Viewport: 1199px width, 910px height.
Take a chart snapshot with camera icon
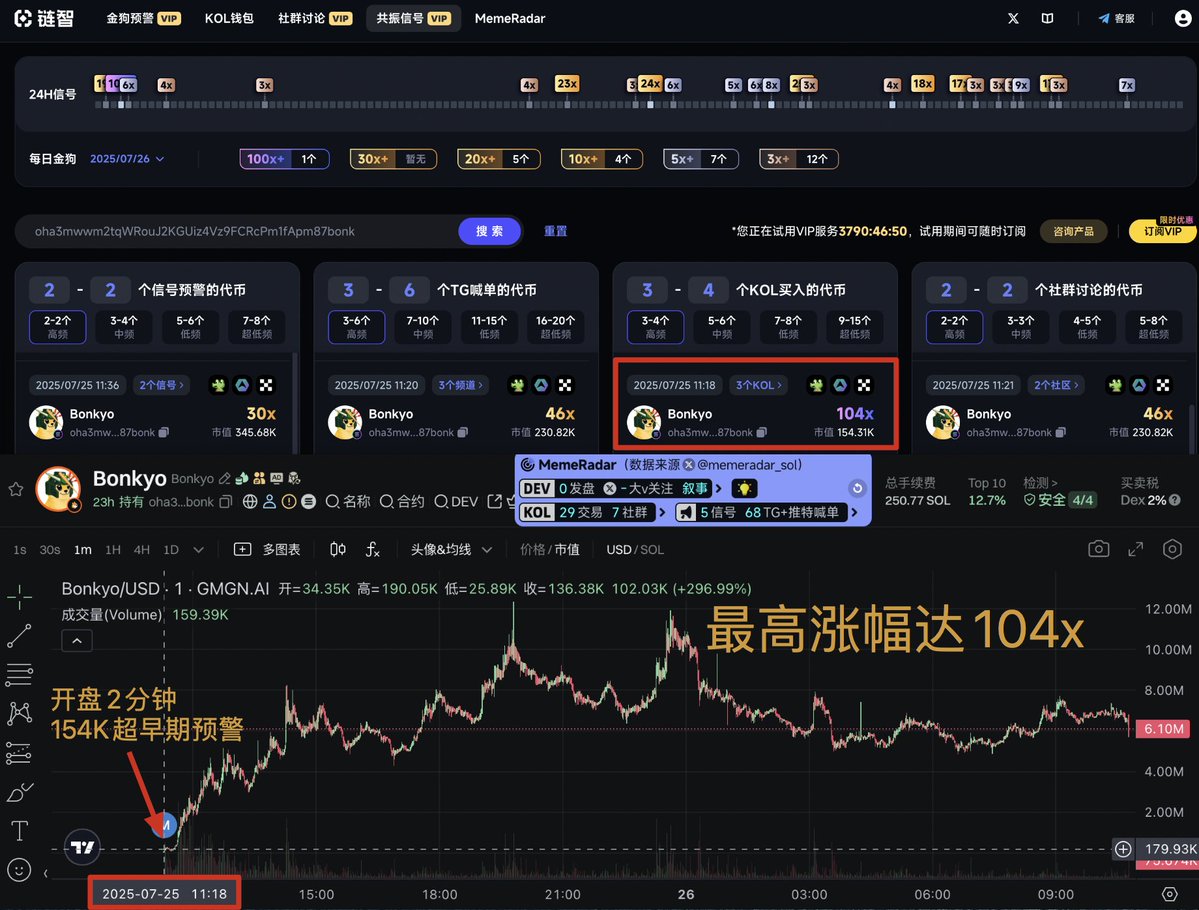1099,549
